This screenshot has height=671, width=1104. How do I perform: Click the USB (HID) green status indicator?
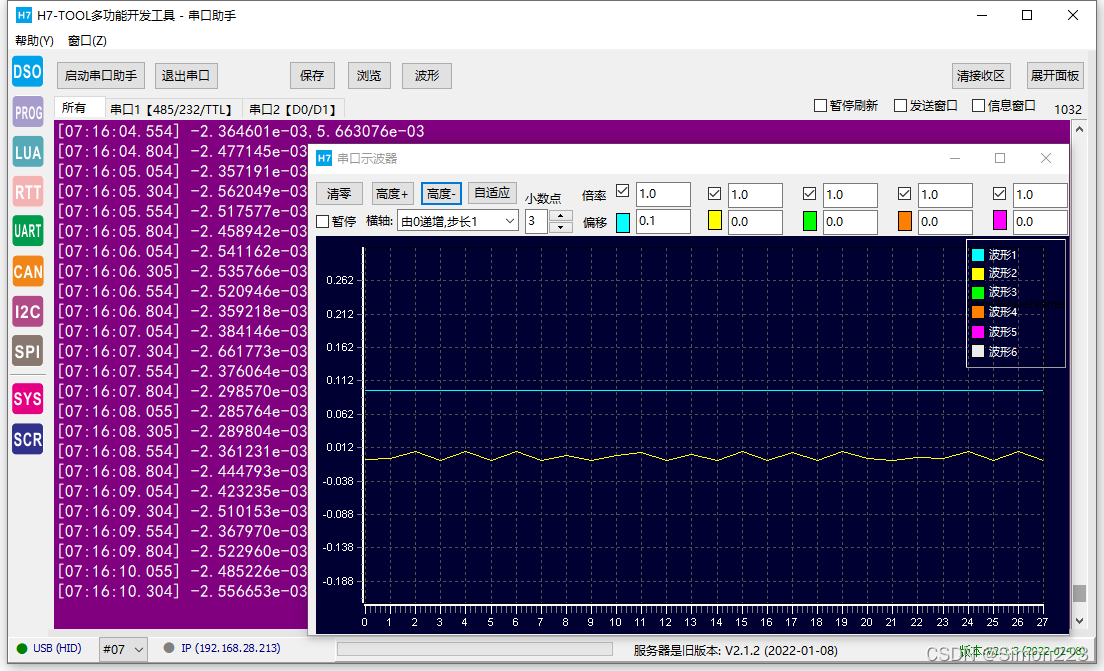(22, 648)
